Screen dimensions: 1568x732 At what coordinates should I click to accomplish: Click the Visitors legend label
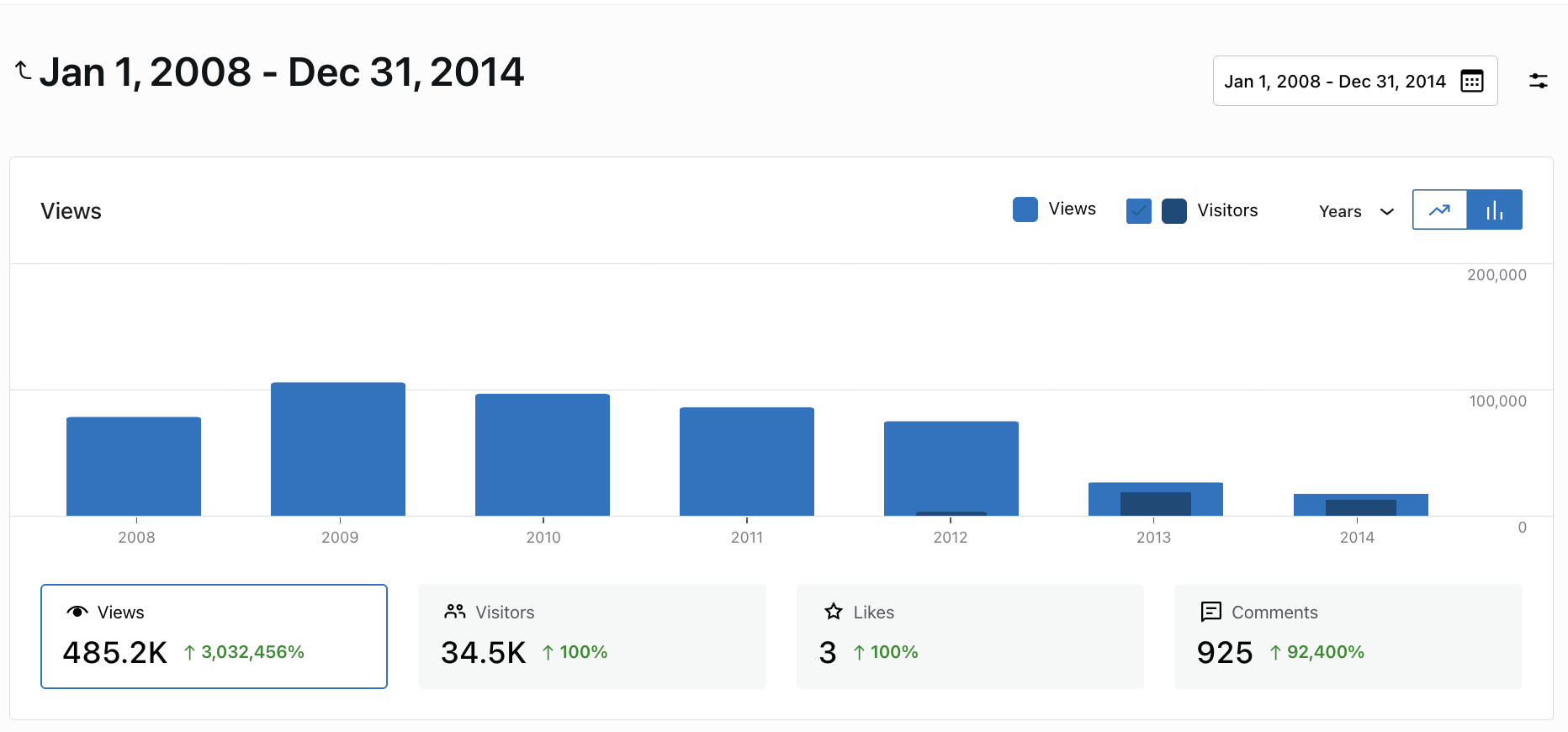coord(1227,210)
